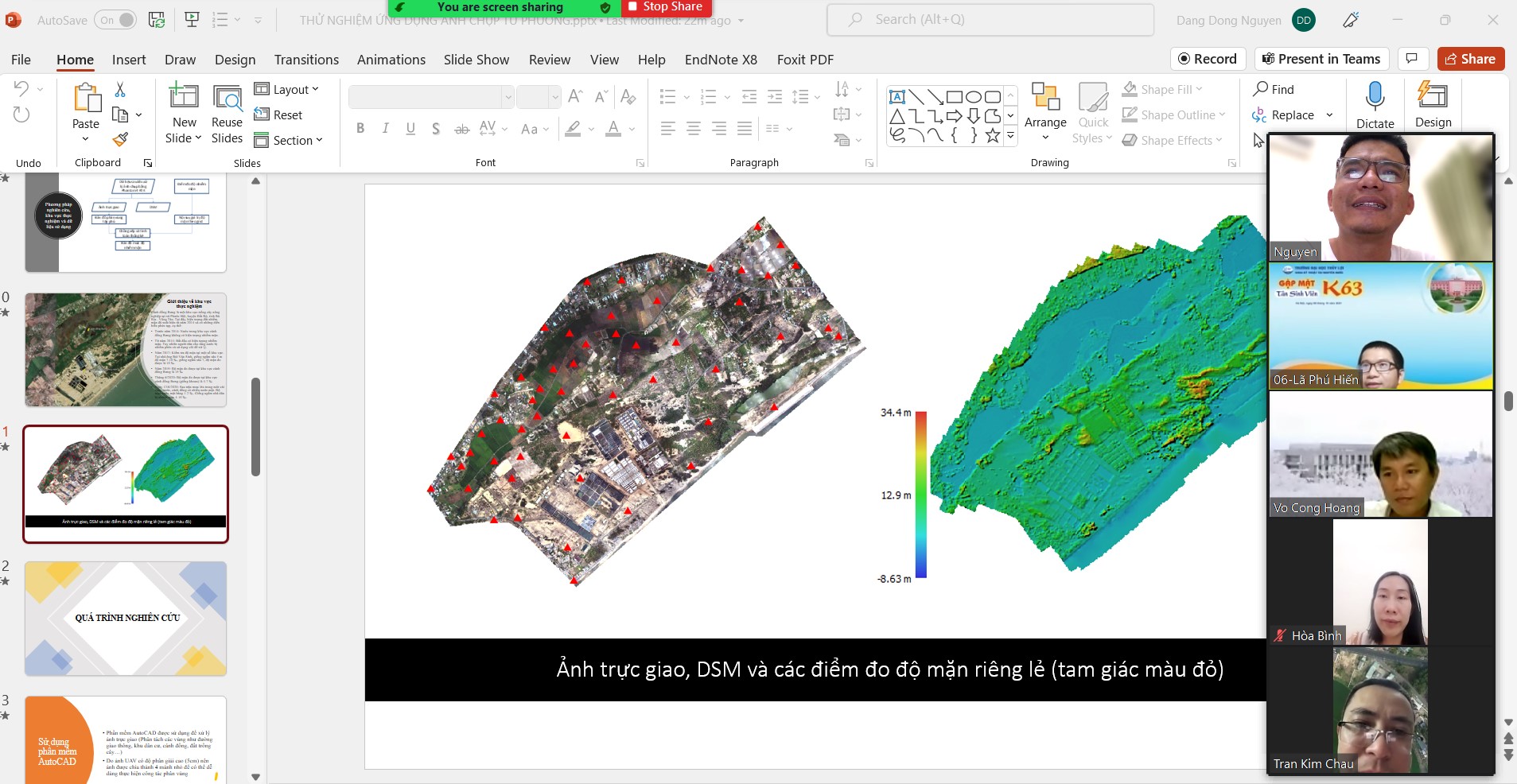Expand the Layout dropdown
This screenshot has width=1517, height=784.
coord(287,89)
